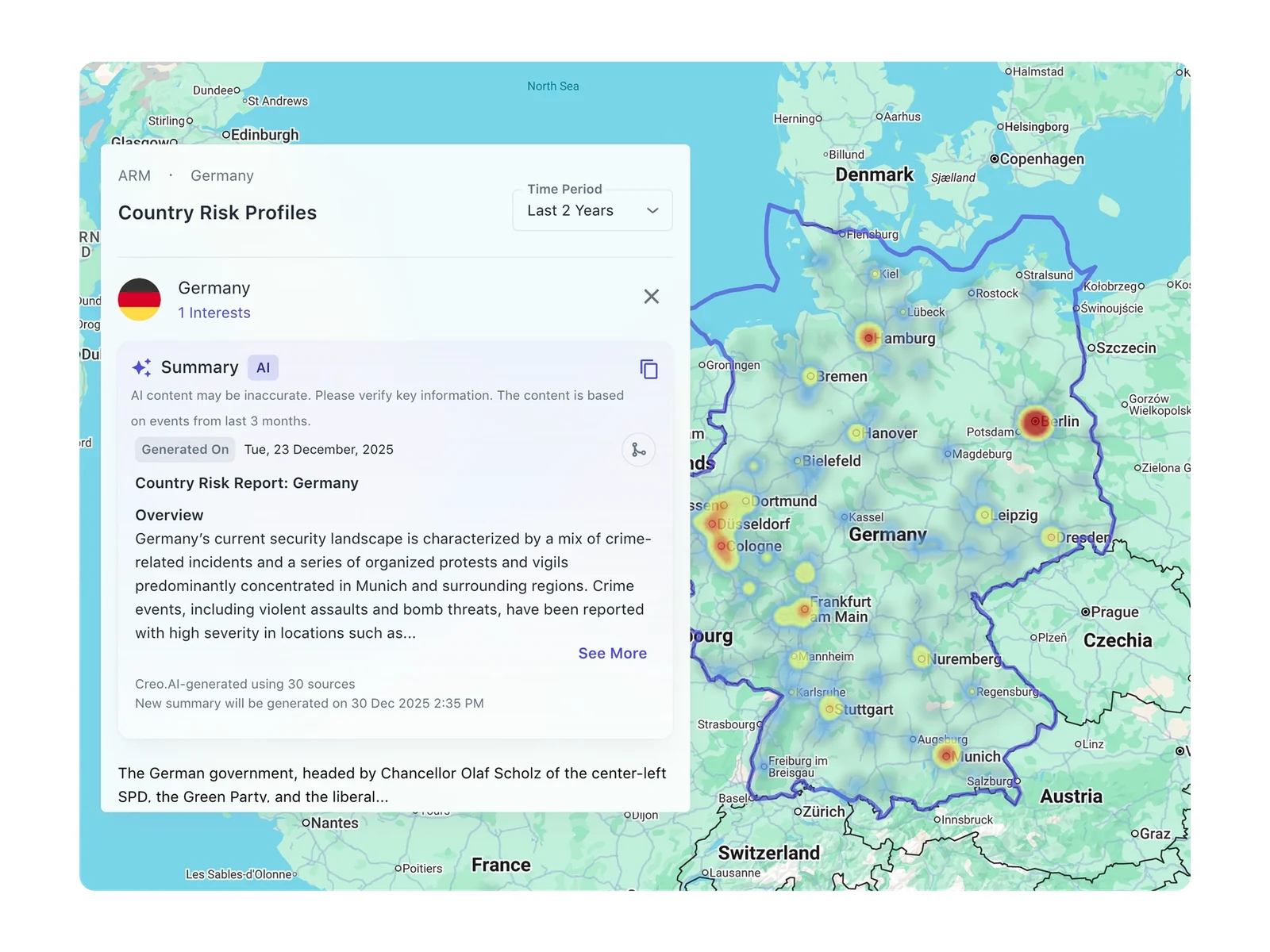The height and width of the screenshot is (952, 1270).
Task: Click the Karlsruhe marker on the map
Action: click(x=791, y=693)
